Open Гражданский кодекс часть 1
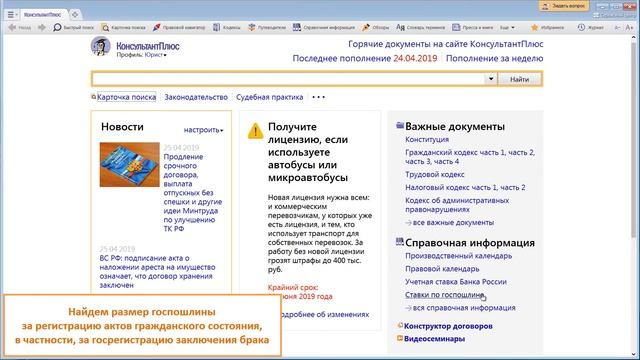This screenshot has width=640, height=360. (455, 153)
